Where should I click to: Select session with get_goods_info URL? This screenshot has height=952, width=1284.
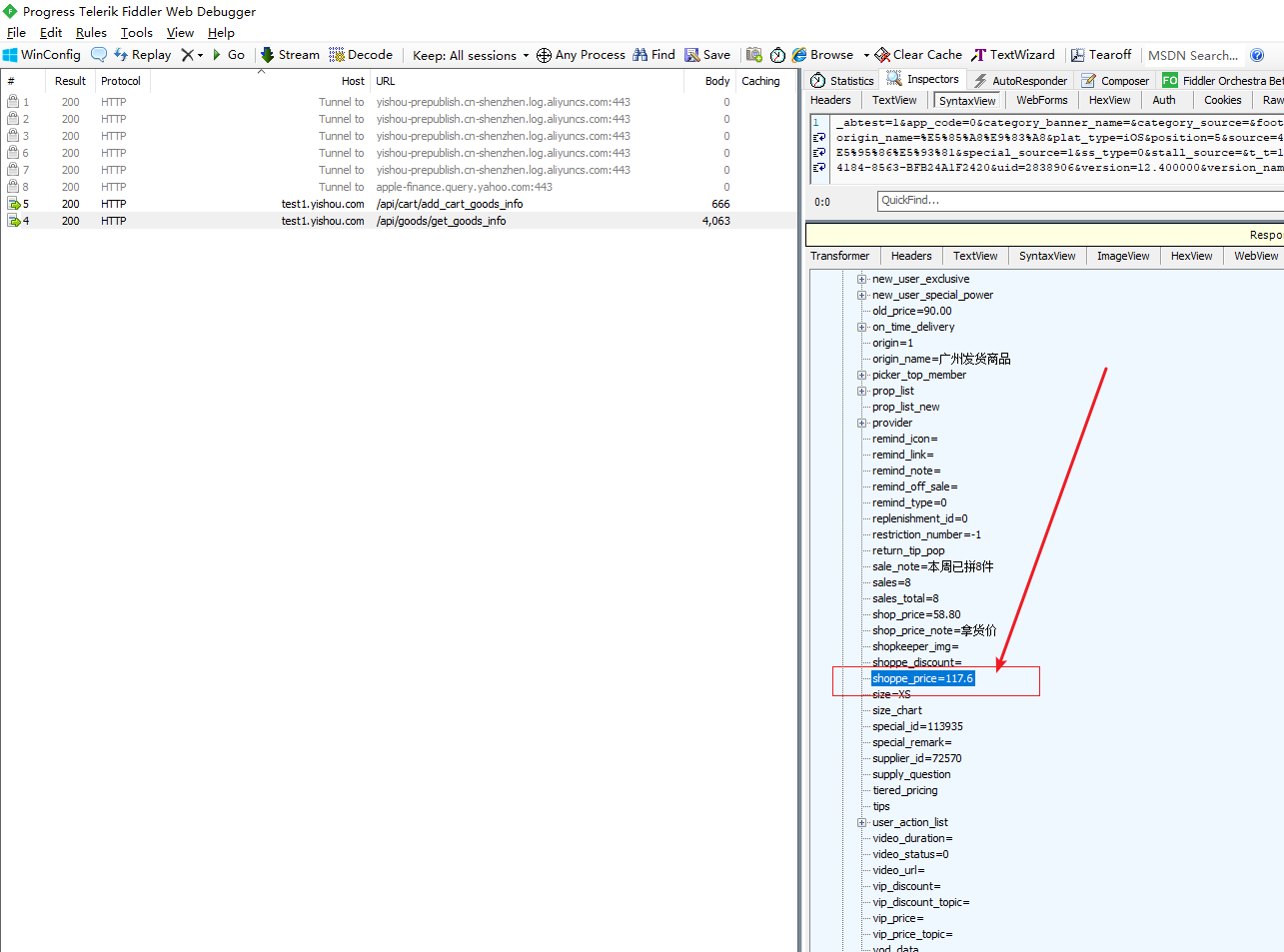(399, 221)
